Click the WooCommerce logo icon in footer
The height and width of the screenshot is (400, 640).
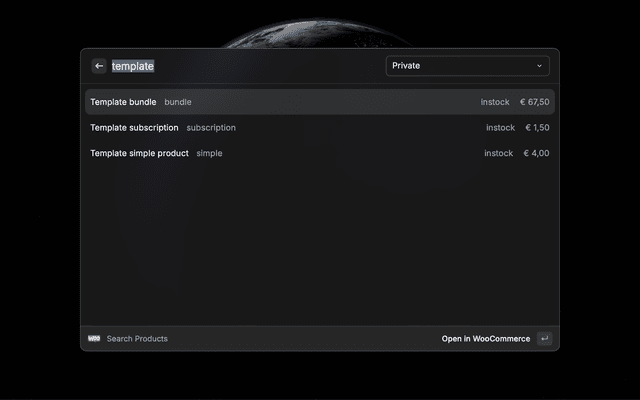94,339
